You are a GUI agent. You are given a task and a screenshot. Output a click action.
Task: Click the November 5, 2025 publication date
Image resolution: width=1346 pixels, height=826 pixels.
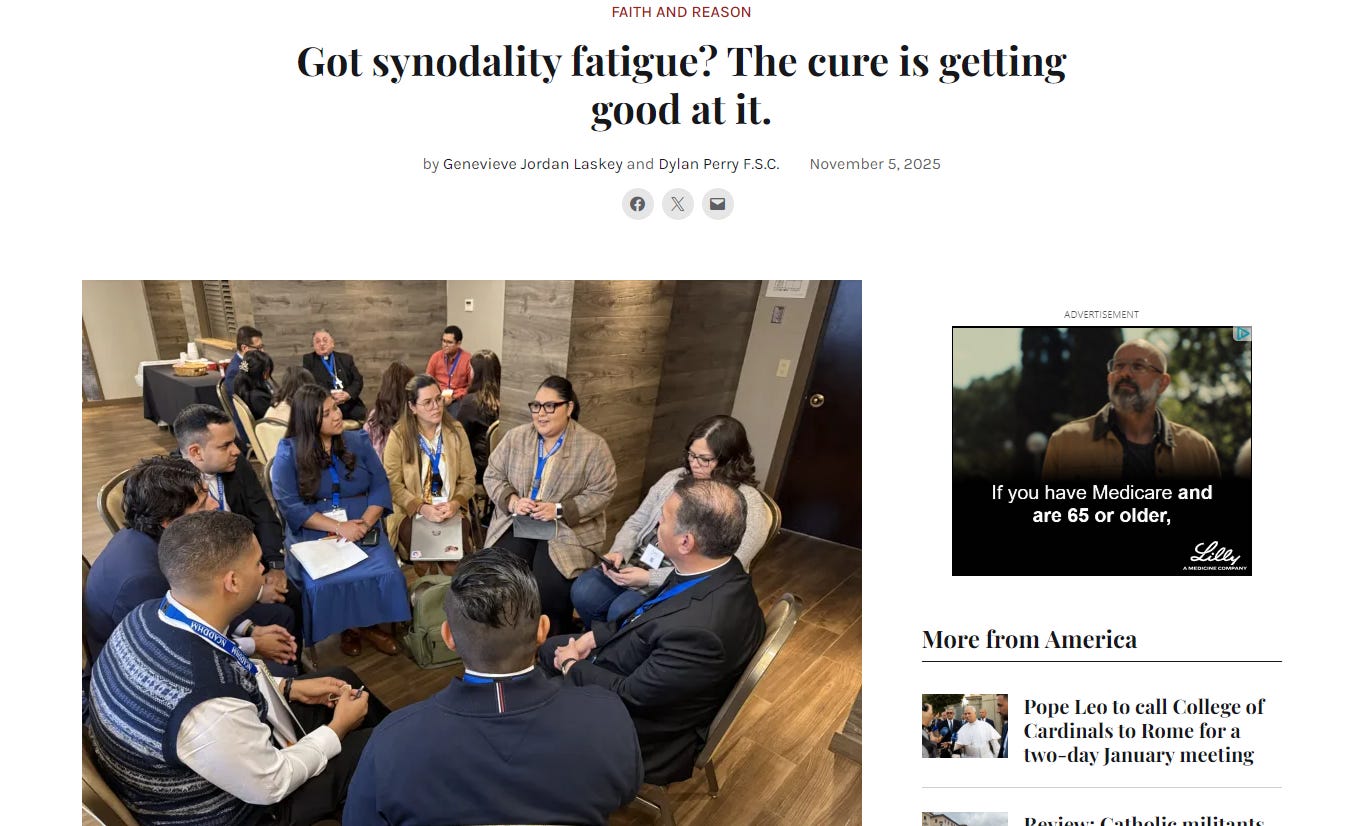[x=875, y=164]
